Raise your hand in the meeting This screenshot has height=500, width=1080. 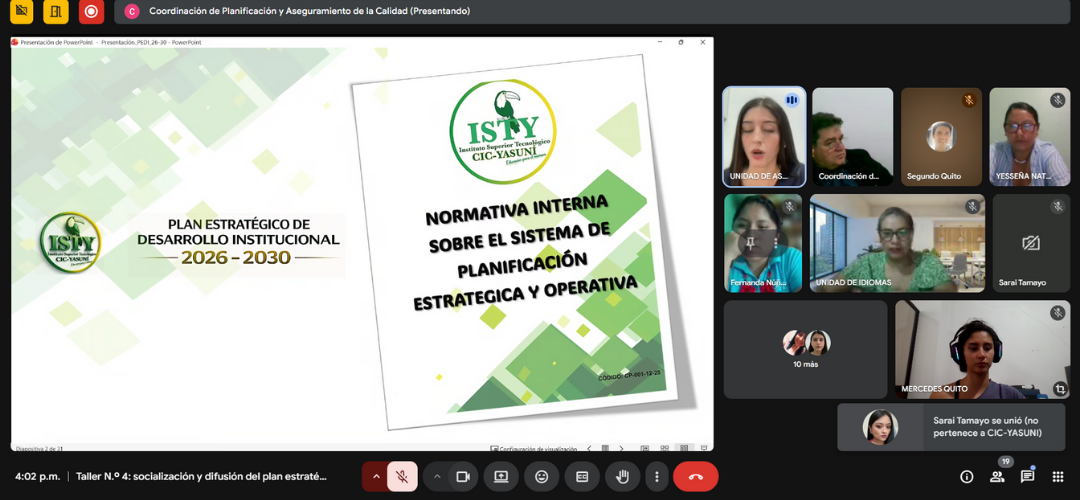click(622, 477)
